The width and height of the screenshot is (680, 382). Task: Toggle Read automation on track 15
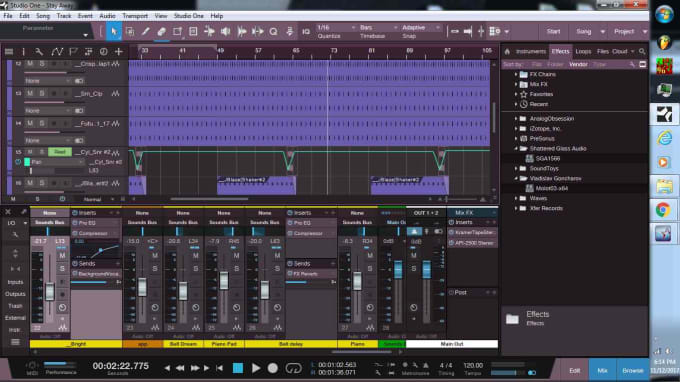59,152
